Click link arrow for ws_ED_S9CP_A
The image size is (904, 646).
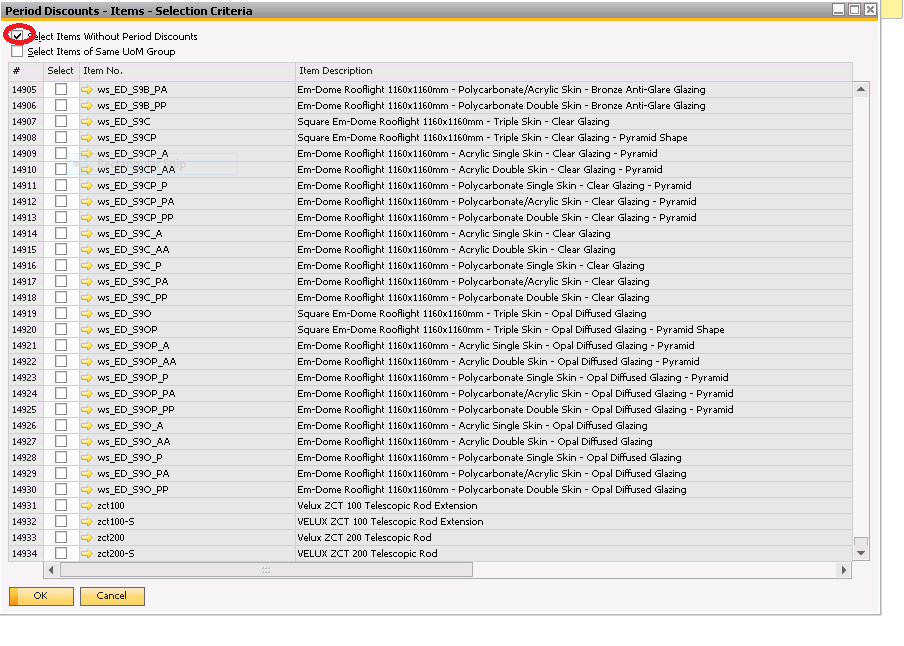point(86,153)
